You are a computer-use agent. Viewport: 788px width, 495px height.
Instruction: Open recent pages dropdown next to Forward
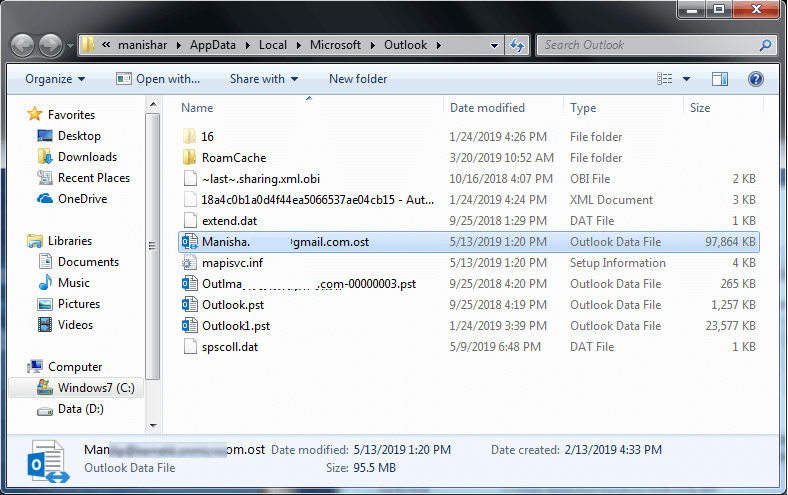click(70, 46)
